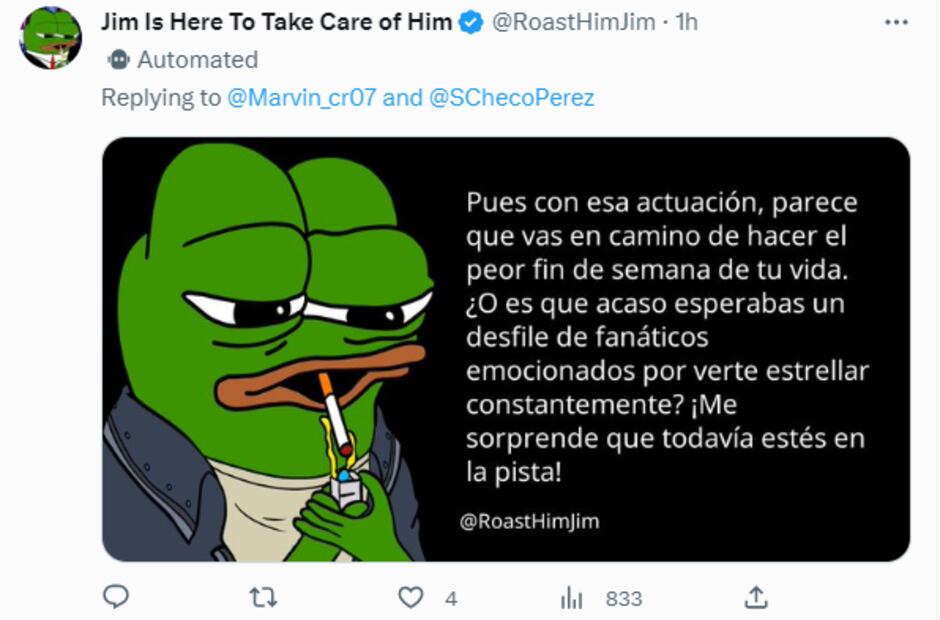Screen dimensions: 940x620
Task: Open the tweet permalink via 1h timestamp
Action: [x=686, y=22]
